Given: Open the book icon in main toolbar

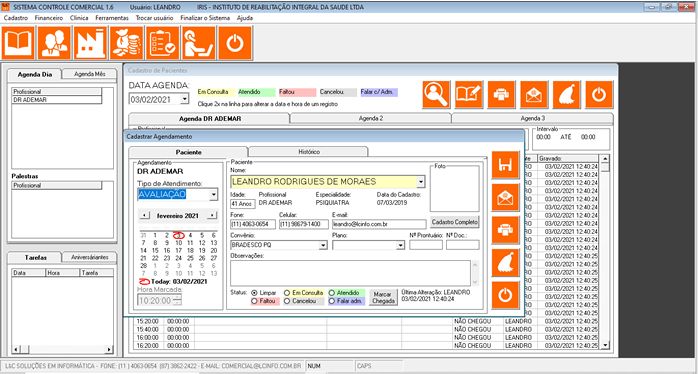Looking at the screenshot, I should pyautogui.click(x=18, y=43).
